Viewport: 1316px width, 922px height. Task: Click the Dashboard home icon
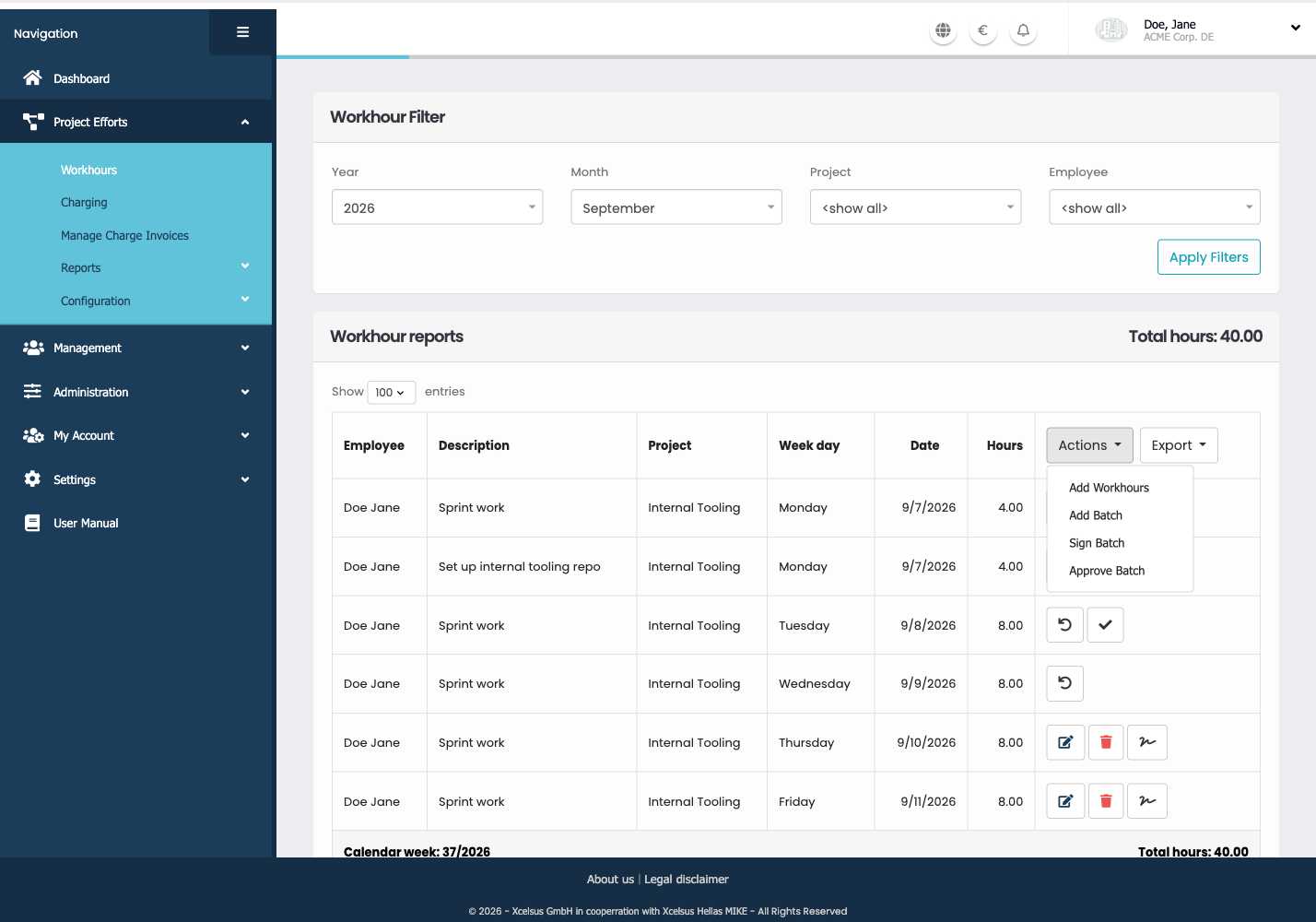point(32,78)
